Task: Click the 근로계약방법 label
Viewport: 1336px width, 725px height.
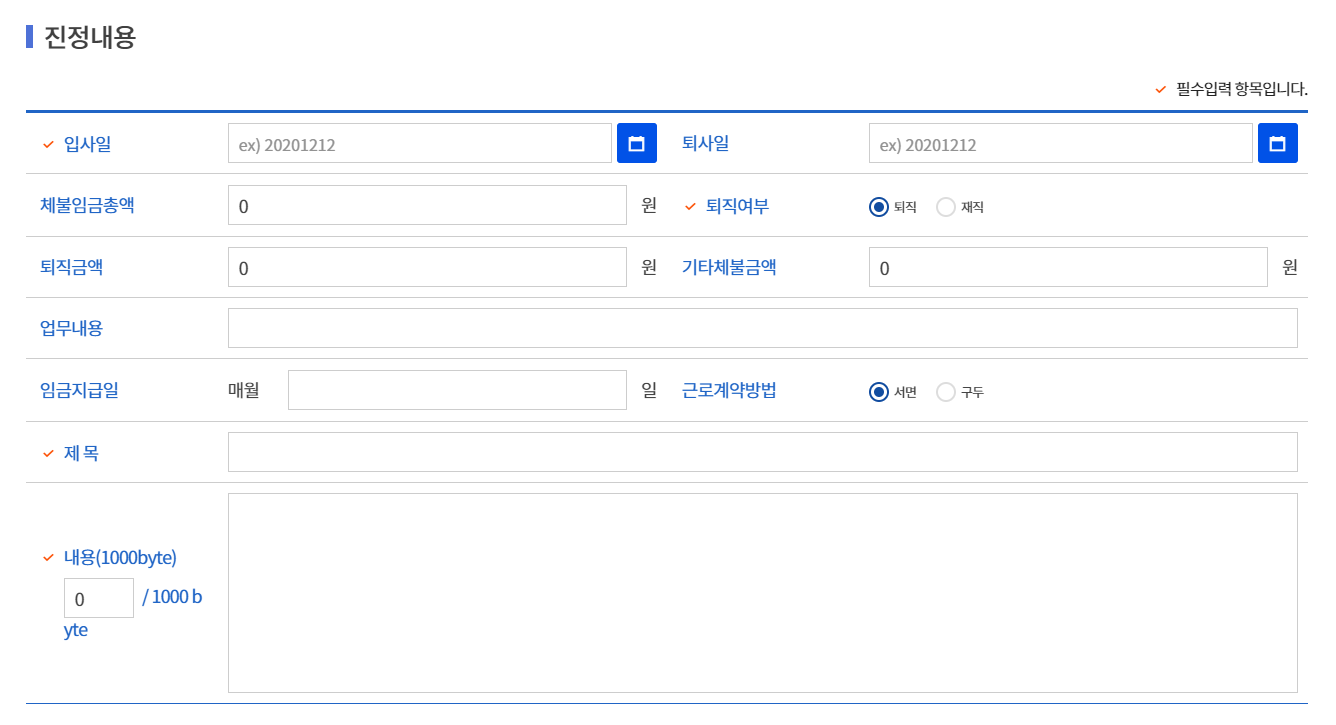Action: coord(729,390)
